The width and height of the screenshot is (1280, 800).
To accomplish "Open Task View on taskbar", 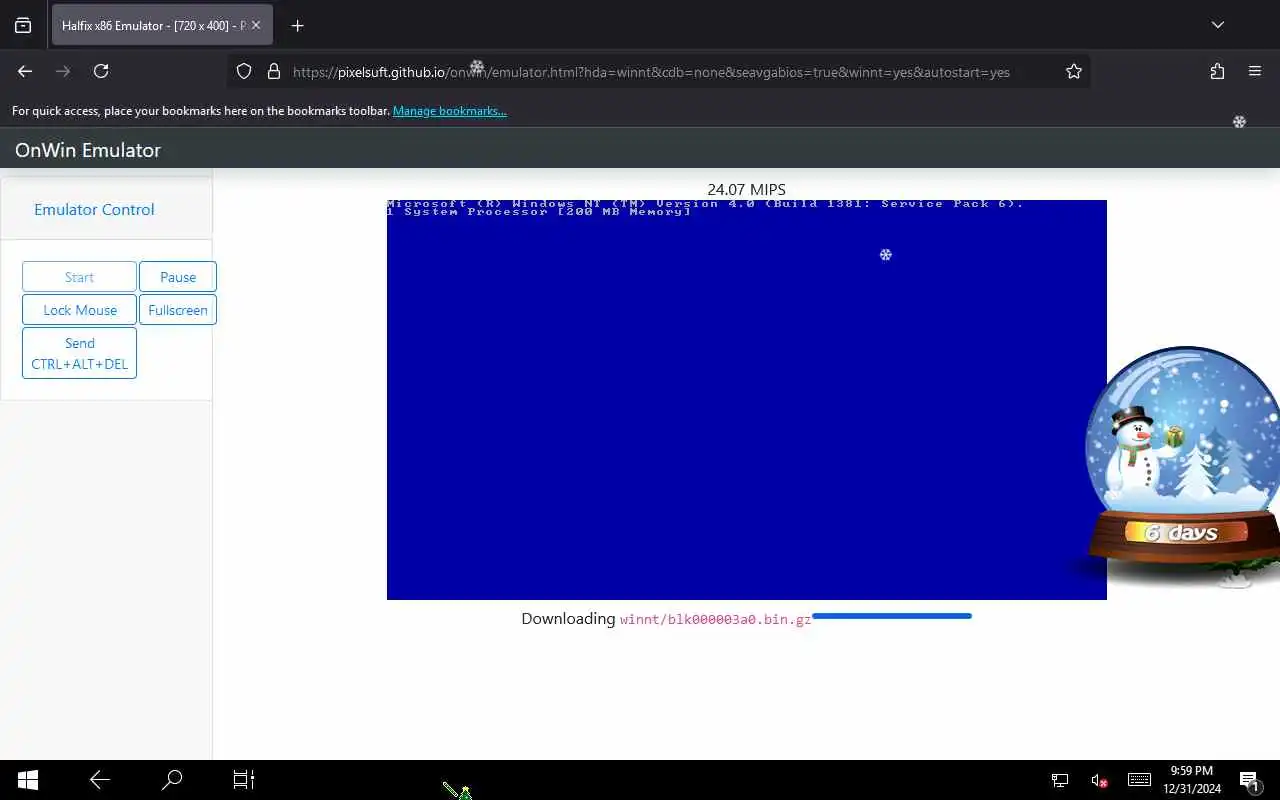I will (244, 780).
